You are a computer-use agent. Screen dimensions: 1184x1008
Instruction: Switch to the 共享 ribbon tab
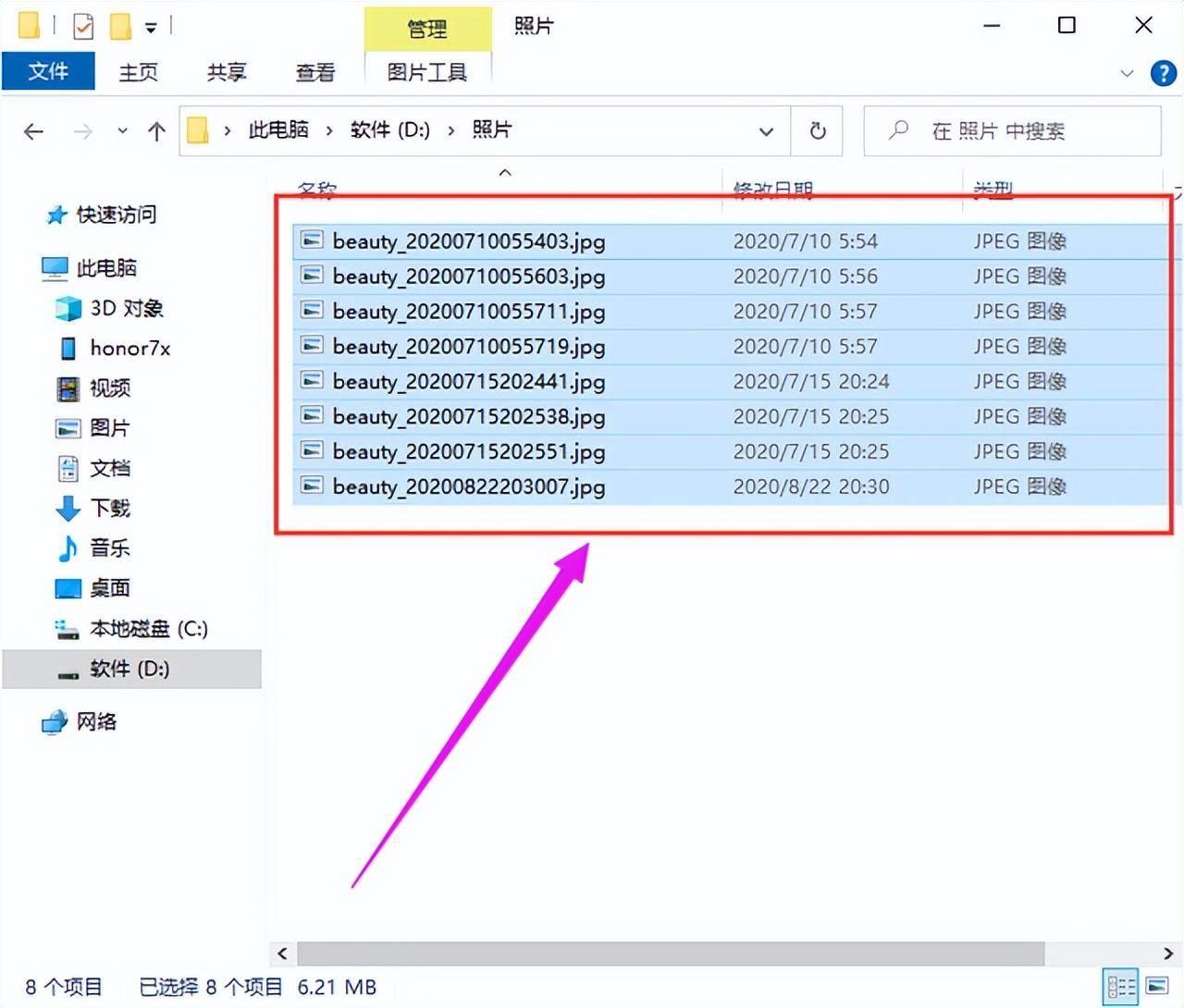click(x=227, y=72)
